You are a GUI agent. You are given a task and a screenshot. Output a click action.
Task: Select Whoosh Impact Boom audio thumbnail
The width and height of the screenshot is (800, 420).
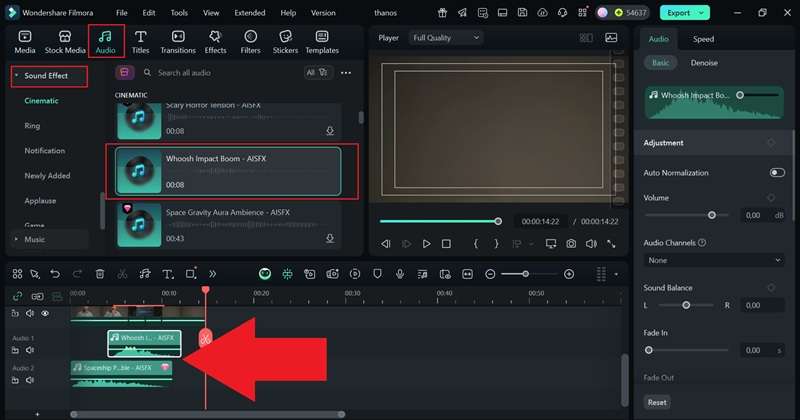[138, 170]
